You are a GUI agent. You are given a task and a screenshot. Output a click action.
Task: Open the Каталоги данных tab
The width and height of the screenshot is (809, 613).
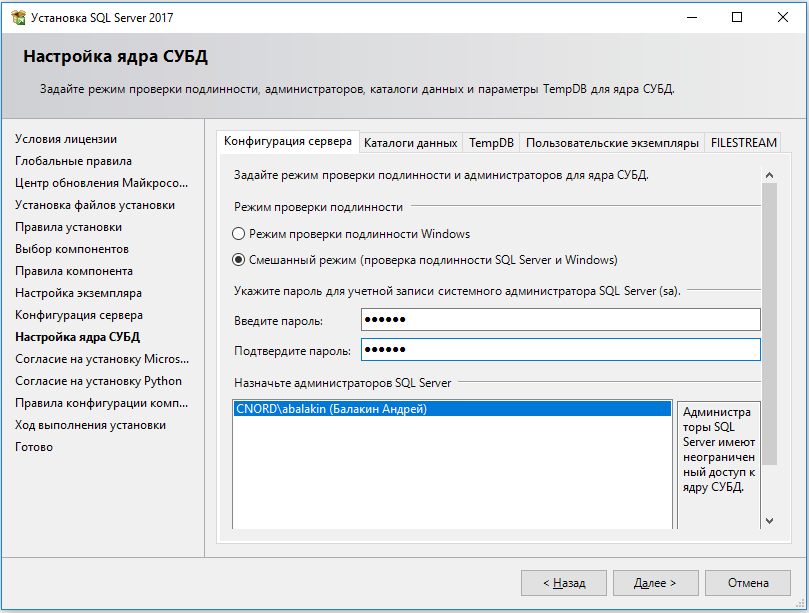[x=410, y=143]
